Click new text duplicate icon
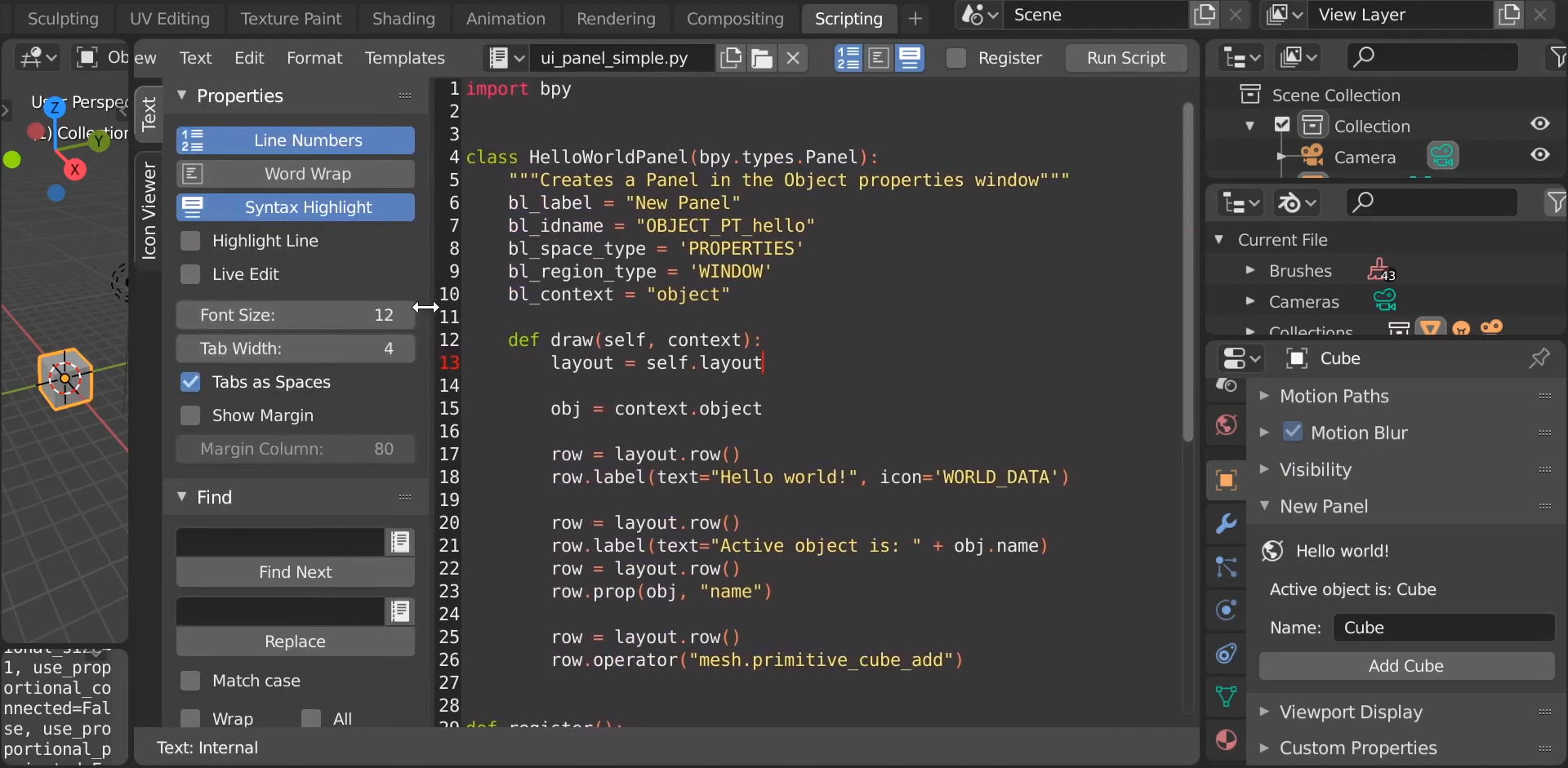The width and height of the screenshot is (1568, 768). 731,58
